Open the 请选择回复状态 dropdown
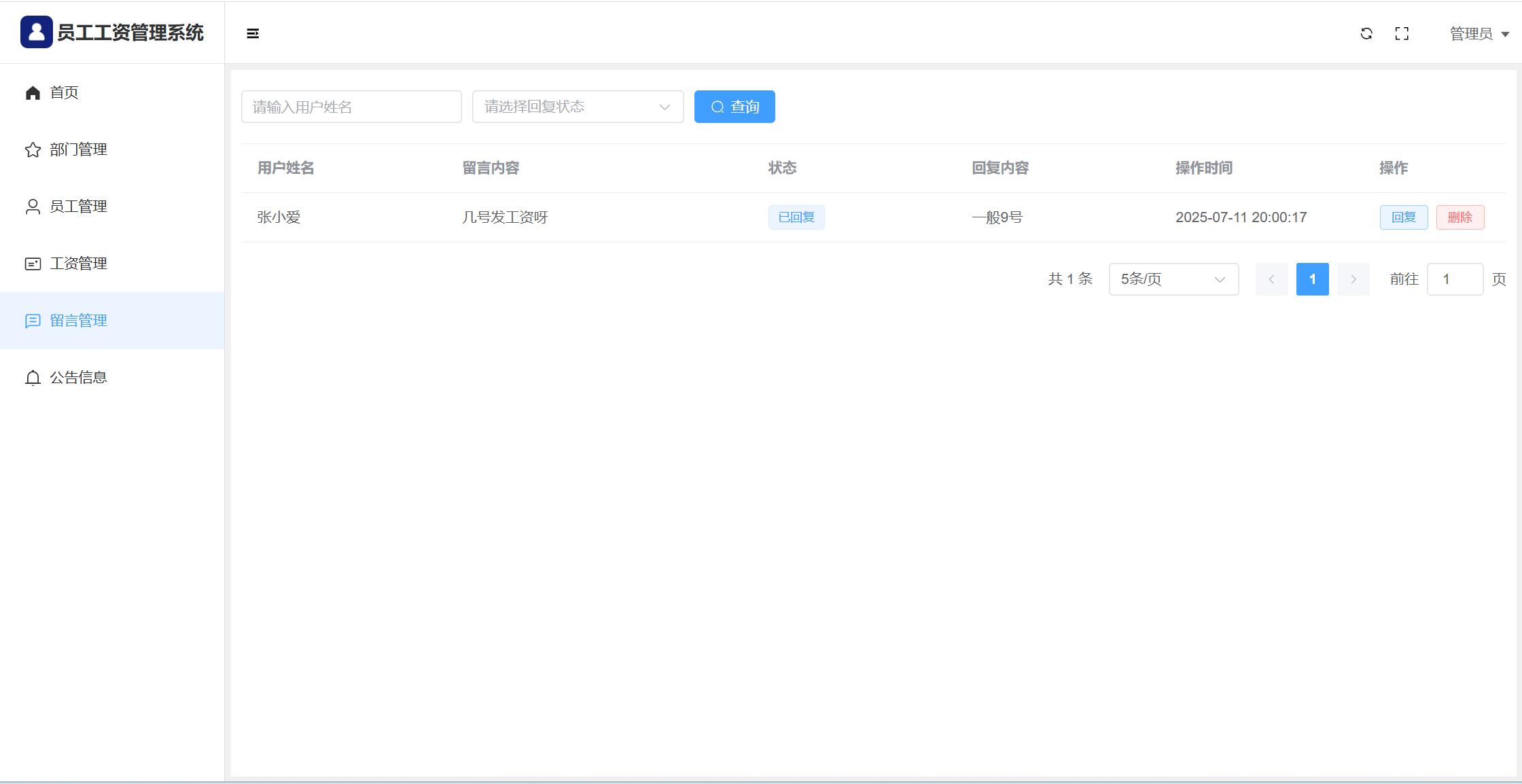Viewport: 1522px width, 784px height. (x=578, y=107)
